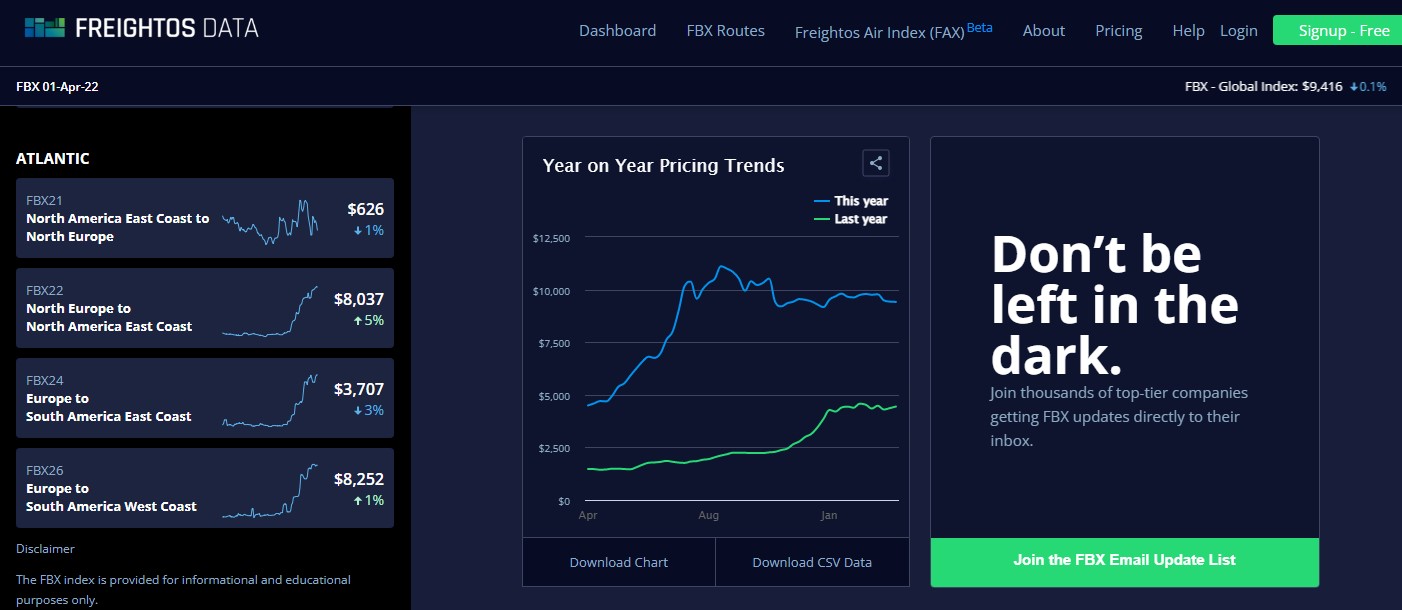Click the FBX22 sparkline chart thumbnail
Image resolution: width=1402 pixels, height=610 pixels.
pyautogui.click(x=269, y=311)
